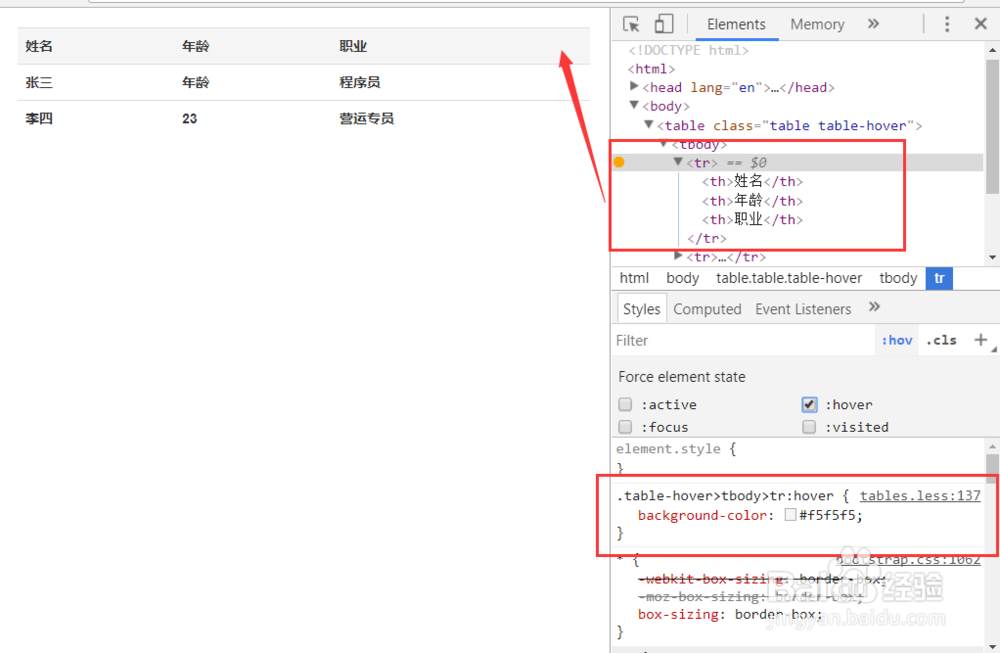Collapse the highlighted tr element node

[x=678, y=161]
